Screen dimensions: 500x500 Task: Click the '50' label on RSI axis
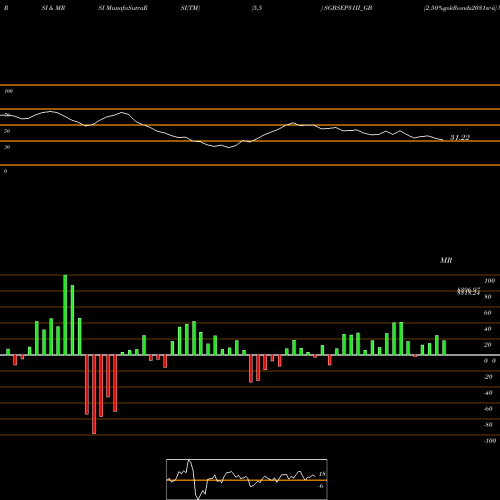pyautogui.click(x=7, y=131)
